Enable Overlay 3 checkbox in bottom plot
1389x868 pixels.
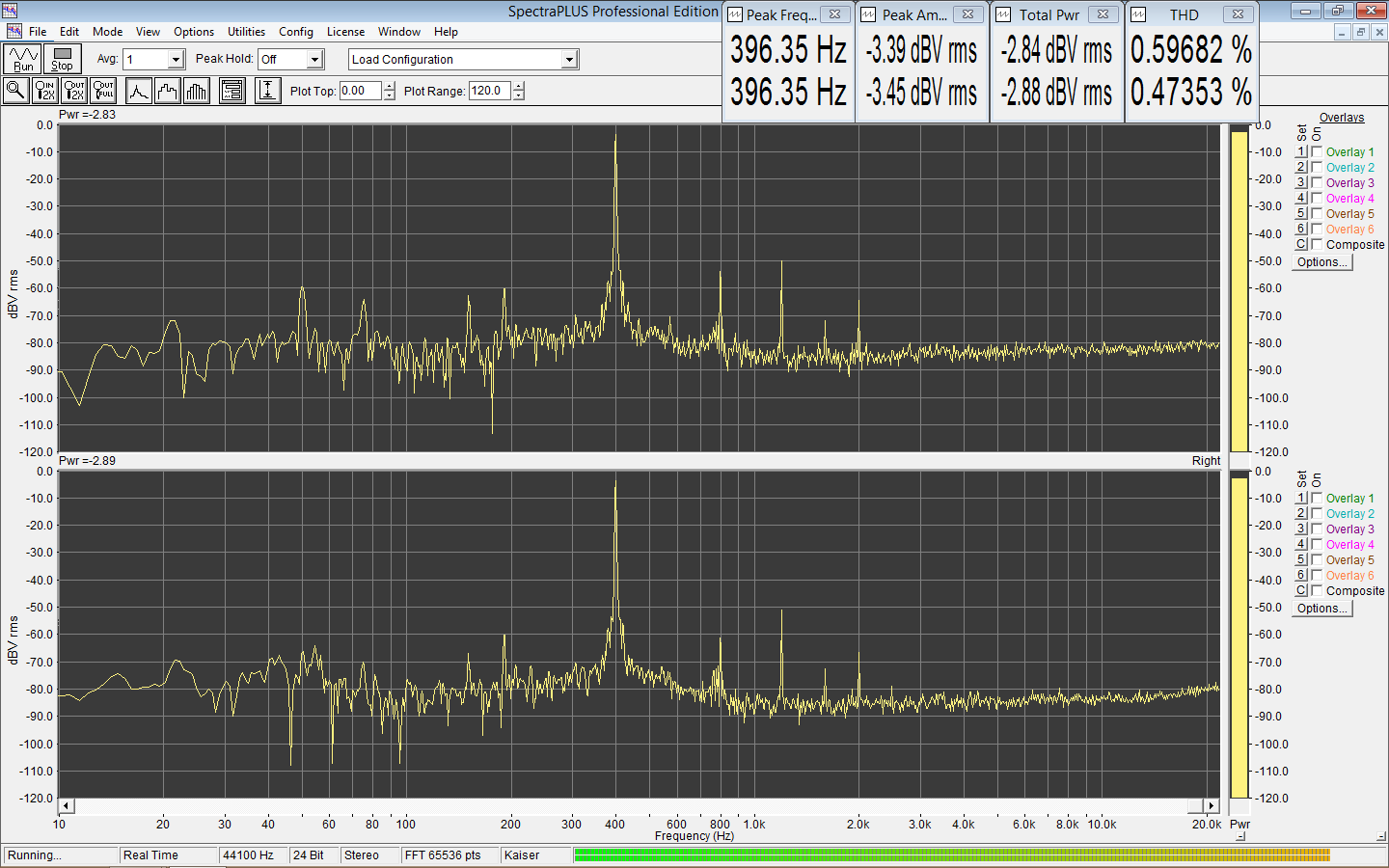[1317, 529]
